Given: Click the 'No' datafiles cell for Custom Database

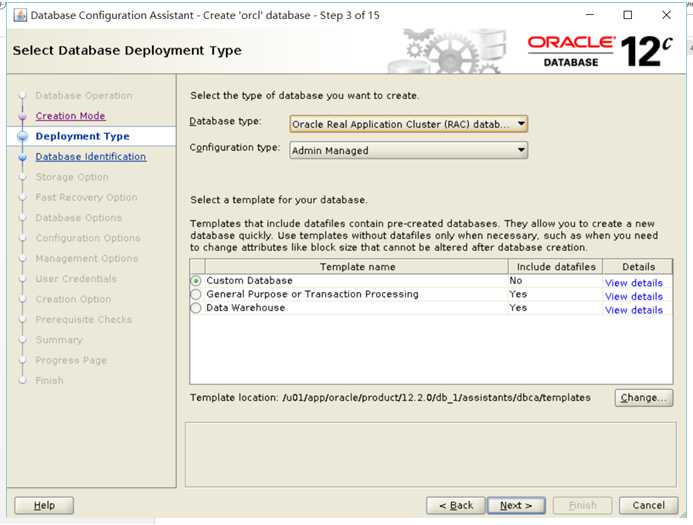Looking at the screenshot, I should pos(516,281).
